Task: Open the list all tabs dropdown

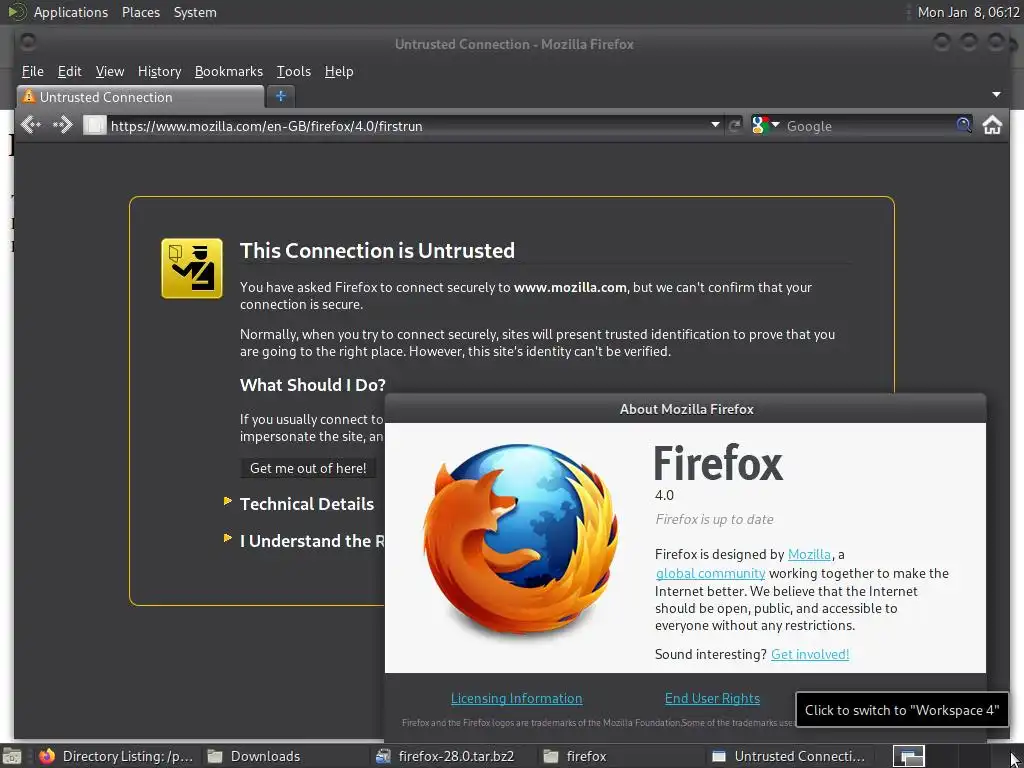Action: coord(996,95)
